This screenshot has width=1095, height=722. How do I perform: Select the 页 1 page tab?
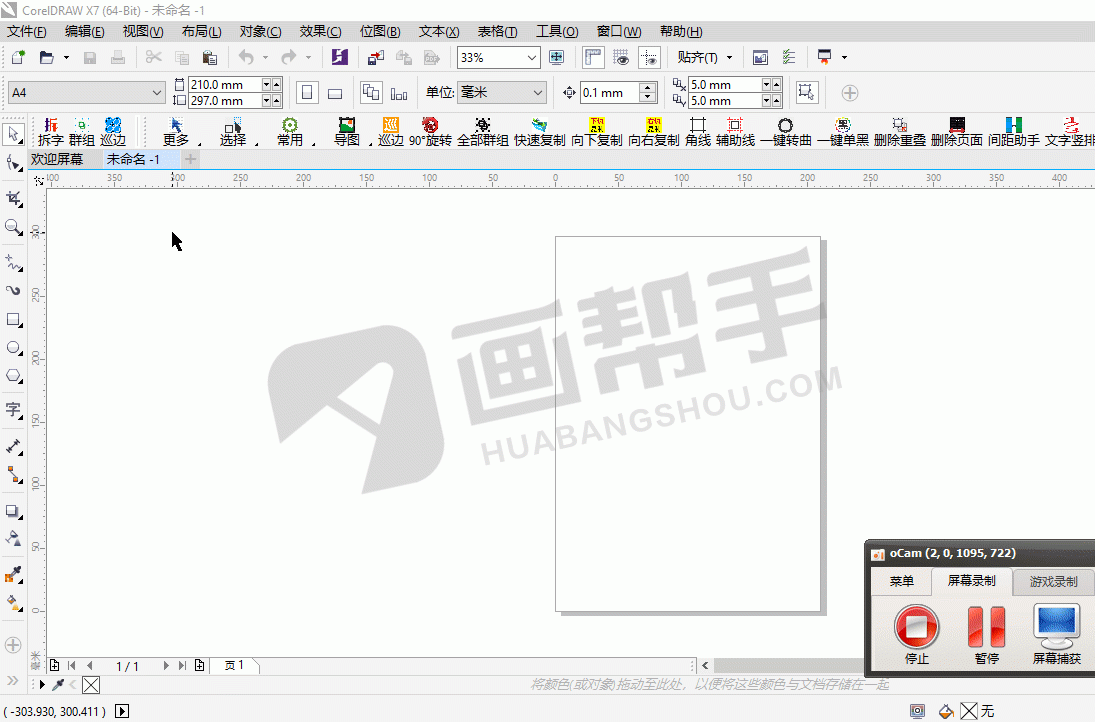click(x=235, y=665)
